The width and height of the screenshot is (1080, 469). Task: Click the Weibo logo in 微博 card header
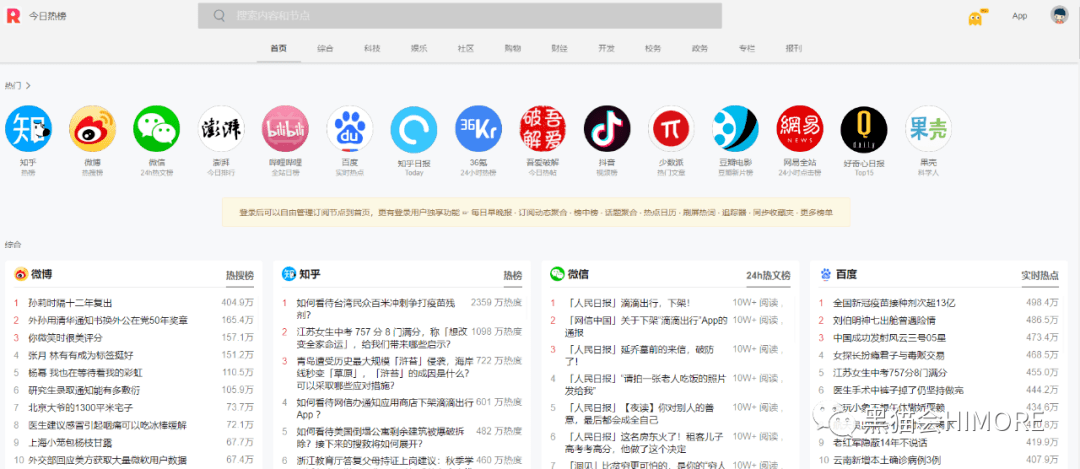21,274
